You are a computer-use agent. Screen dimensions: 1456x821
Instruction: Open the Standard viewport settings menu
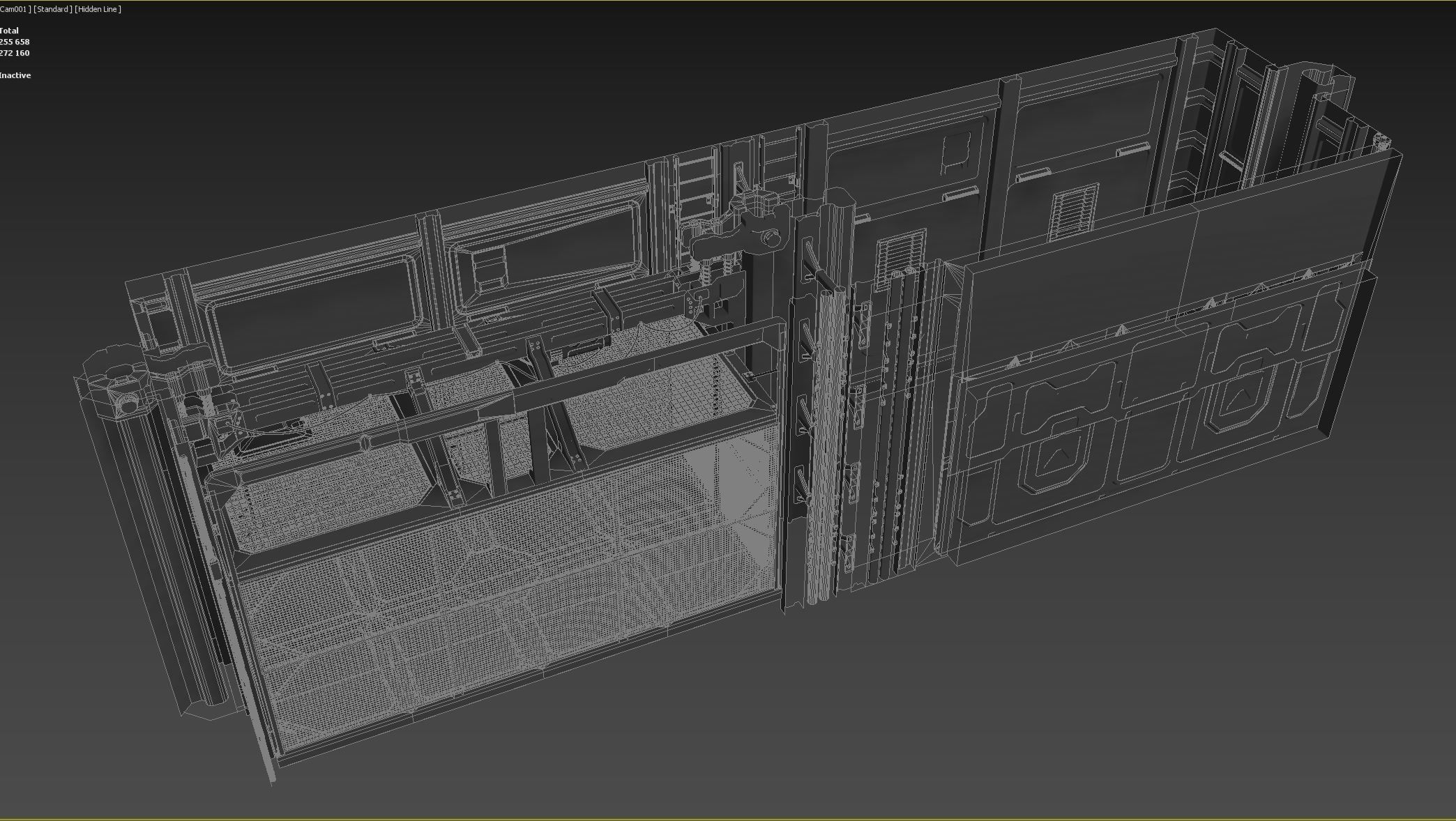[52, 9]
